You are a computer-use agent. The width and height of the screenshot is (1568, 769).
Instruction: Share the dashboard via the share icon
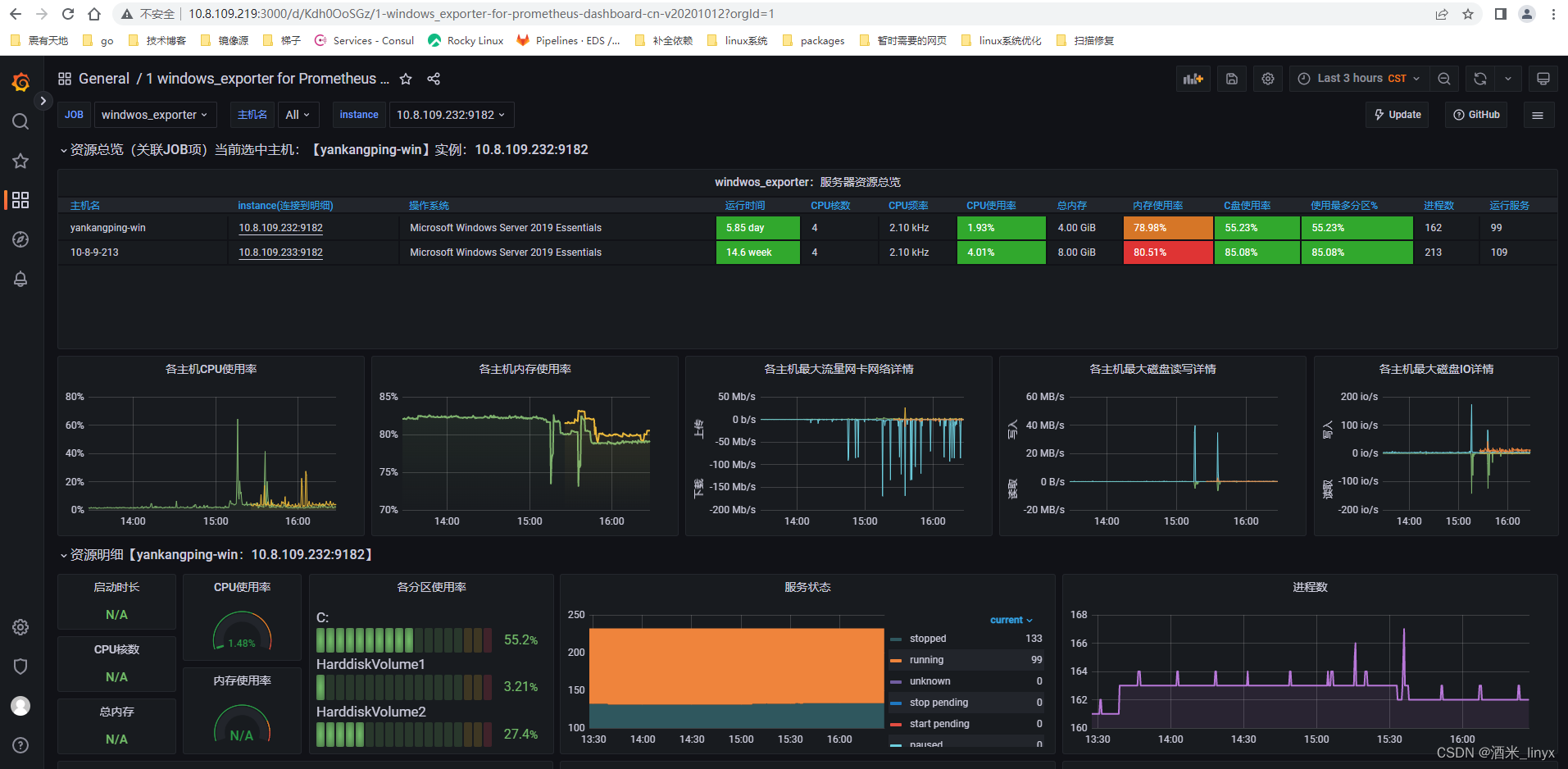tap(434, 79)
